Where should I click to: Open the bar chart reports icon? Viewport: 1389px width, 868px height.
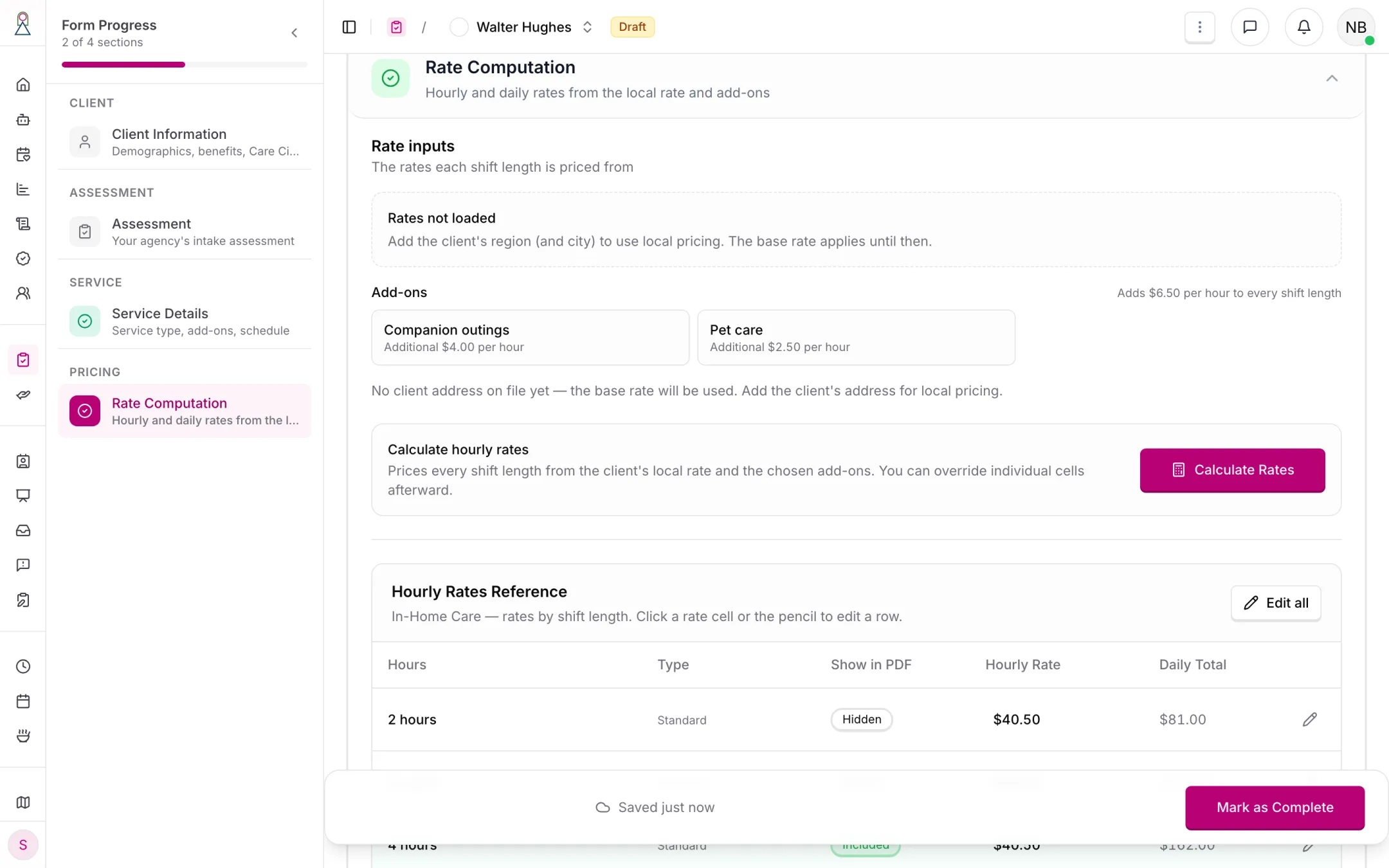click(23, 189)
